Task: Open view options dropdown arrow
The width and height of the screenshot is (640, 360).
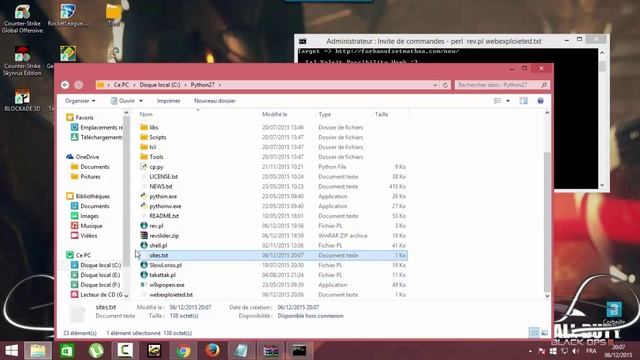Action: 508,101
